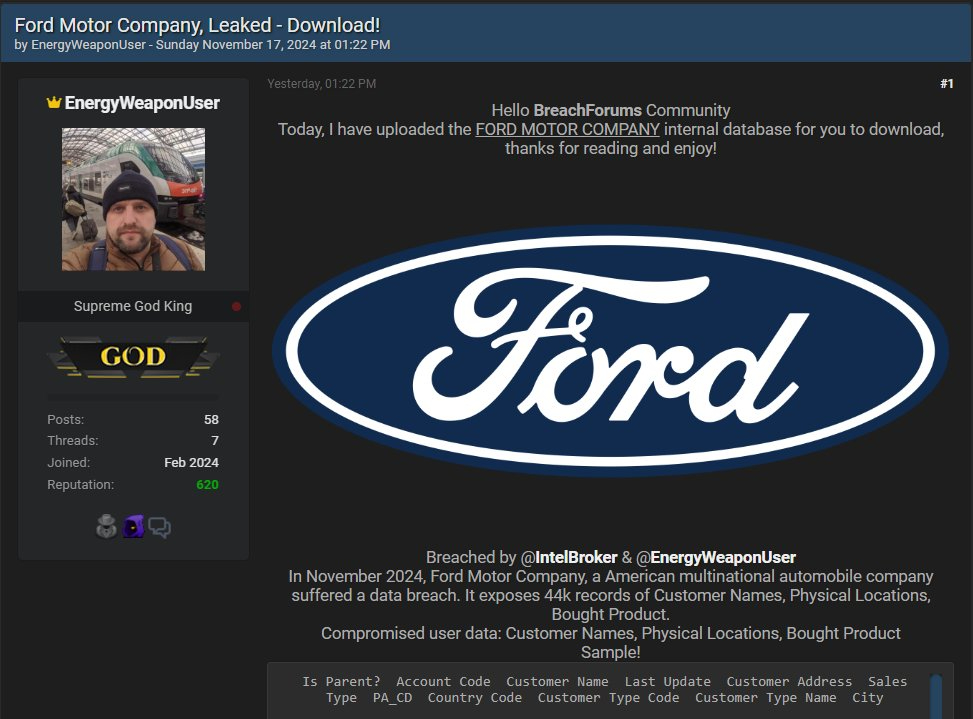
Task: Click the FORD MOTOR COMPANY underlined link
Action: coord(567,130)
